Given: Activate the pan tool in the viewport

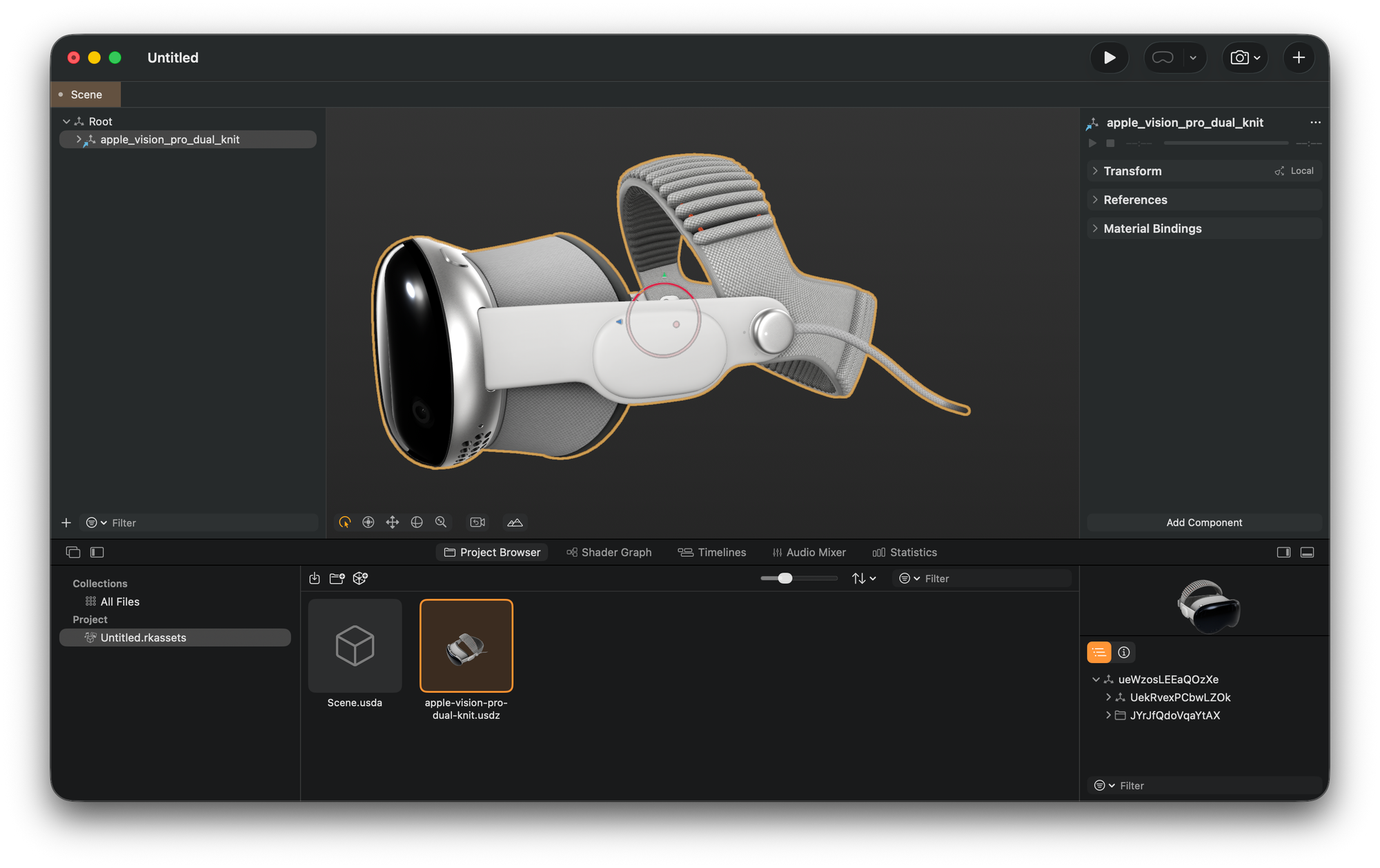Looking at the screenshot, I should click(x=393, y=522).
